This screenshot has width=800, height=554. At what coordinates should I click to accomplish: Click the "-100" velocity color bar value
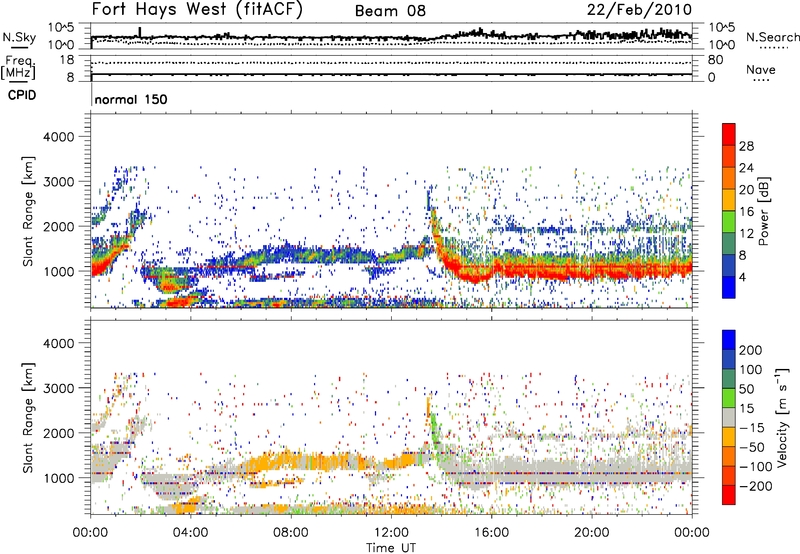pyautogui.click(x=756, y=467)
